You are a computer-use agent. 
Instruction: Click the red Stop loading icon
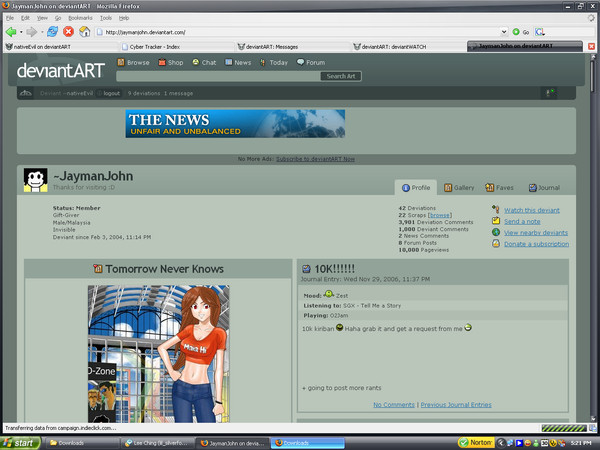click(x=69, y=31)
